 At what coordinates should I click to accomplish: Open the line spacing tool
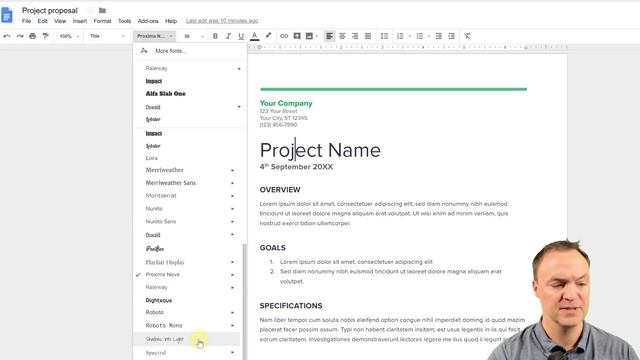tap(384, 36)
